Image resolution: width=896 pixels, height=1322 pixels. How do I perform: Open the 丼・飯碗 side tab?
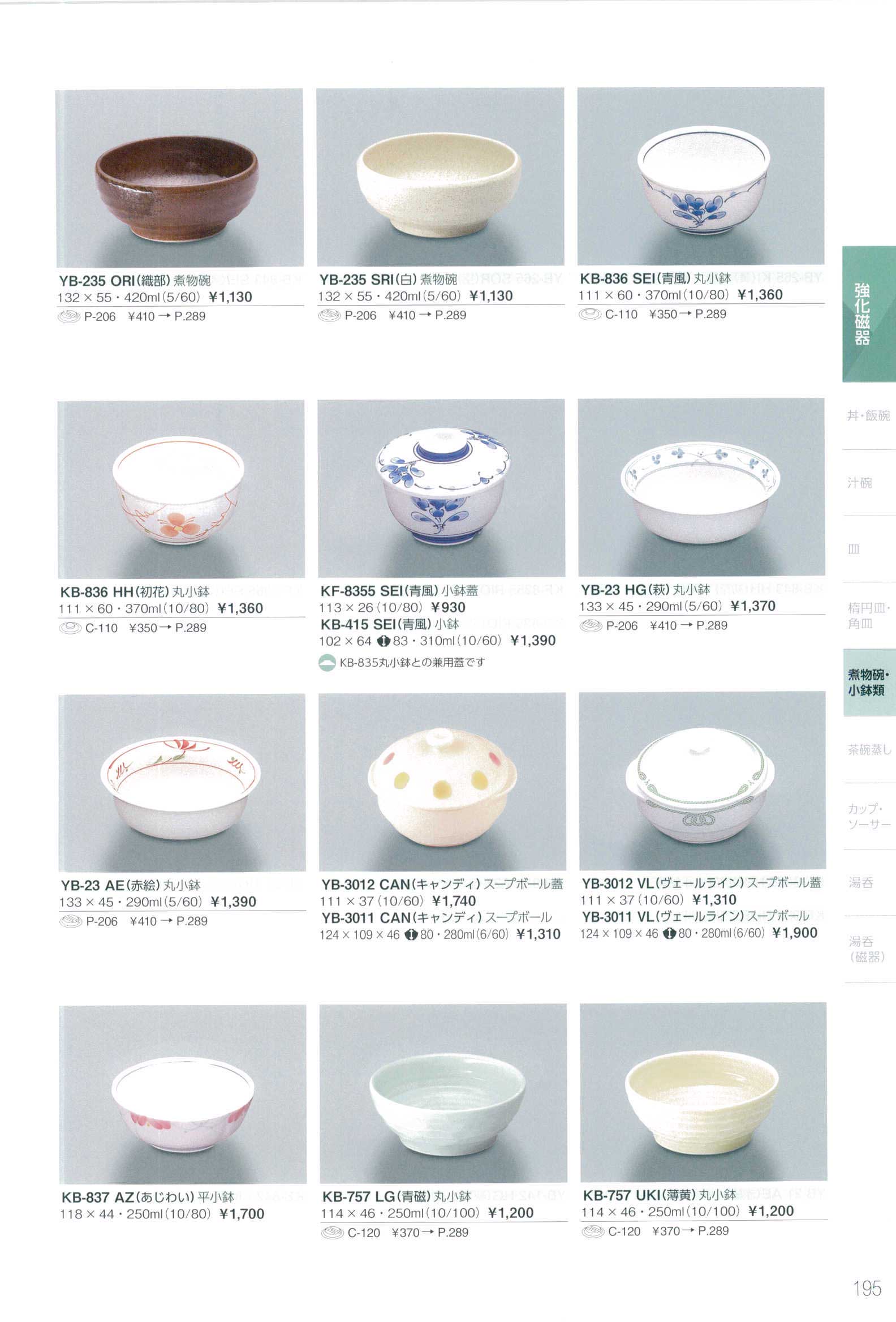(x=869, y=416)
